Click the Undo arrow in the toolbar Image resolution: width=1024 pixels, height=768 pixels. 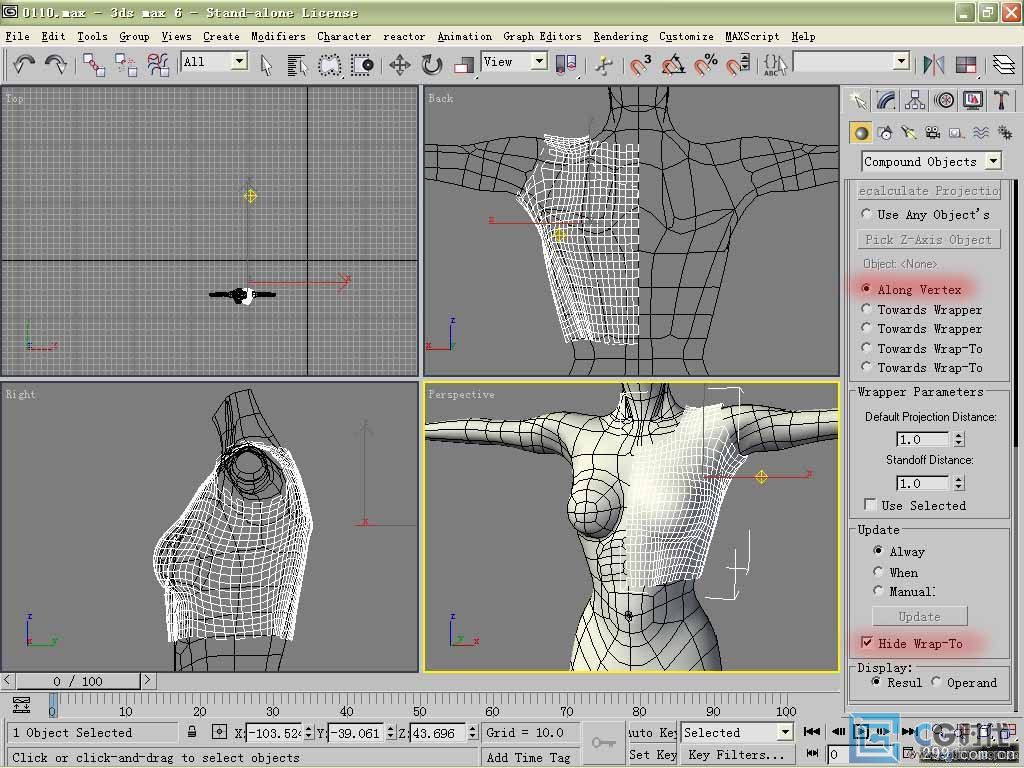[24, 64]
